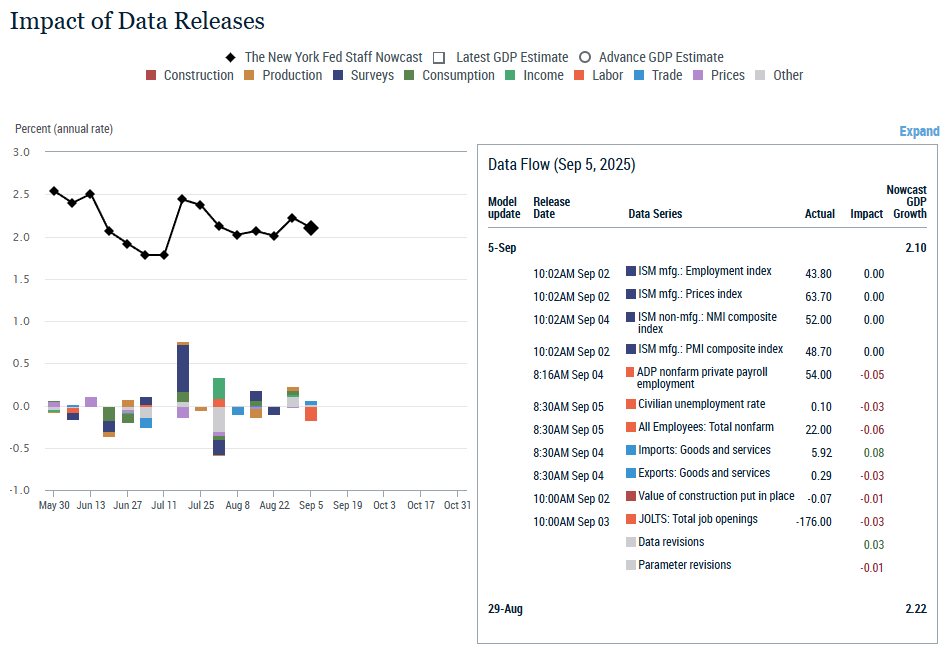Click the Other legend icon
Screen dimensions: 943x649
(761, 76)
